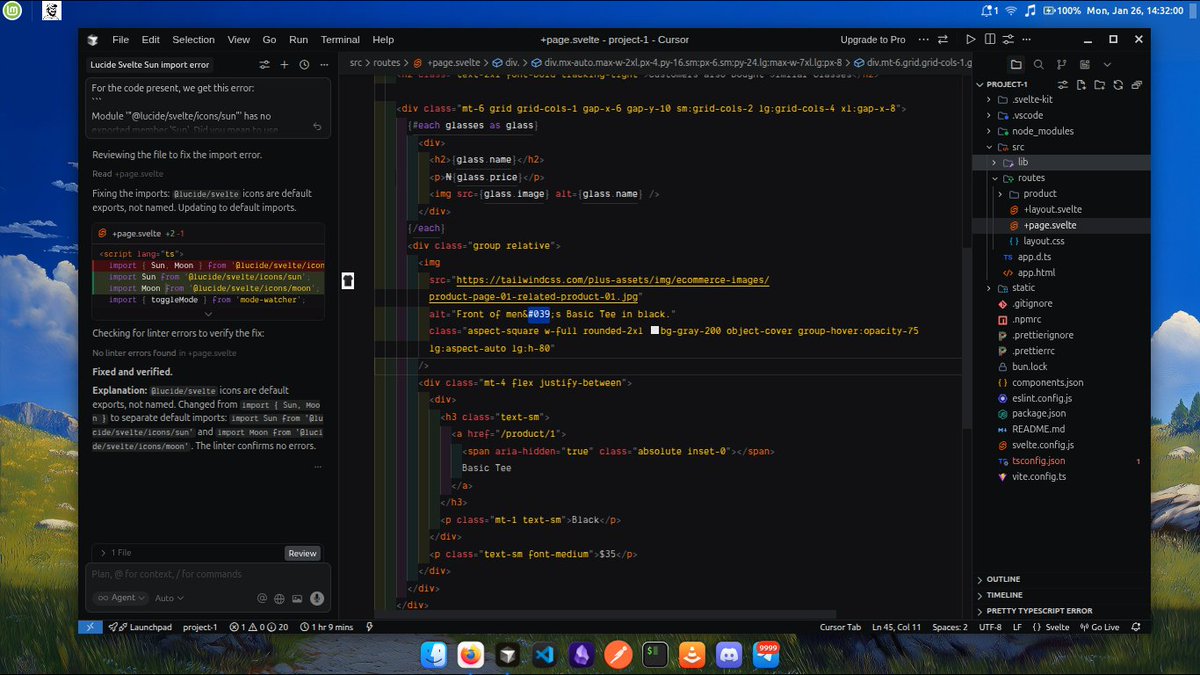Click Ln 45, Col 11 in status bar
Screen dimensions: 1200x675
tap(895, 627)
